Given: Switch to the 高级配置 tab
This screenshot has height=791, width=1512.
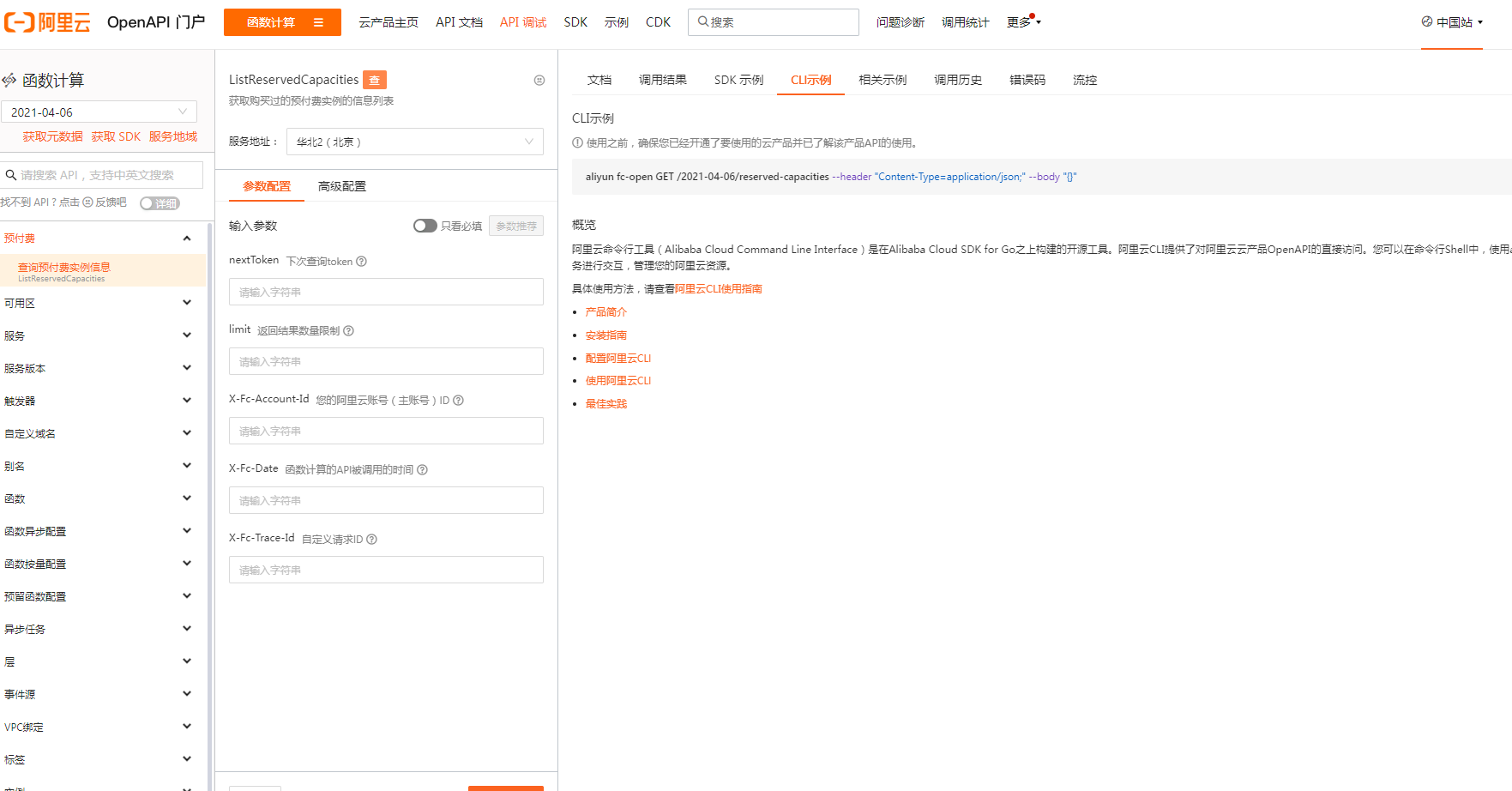Looking at the screenshot, I should [342, 186].
